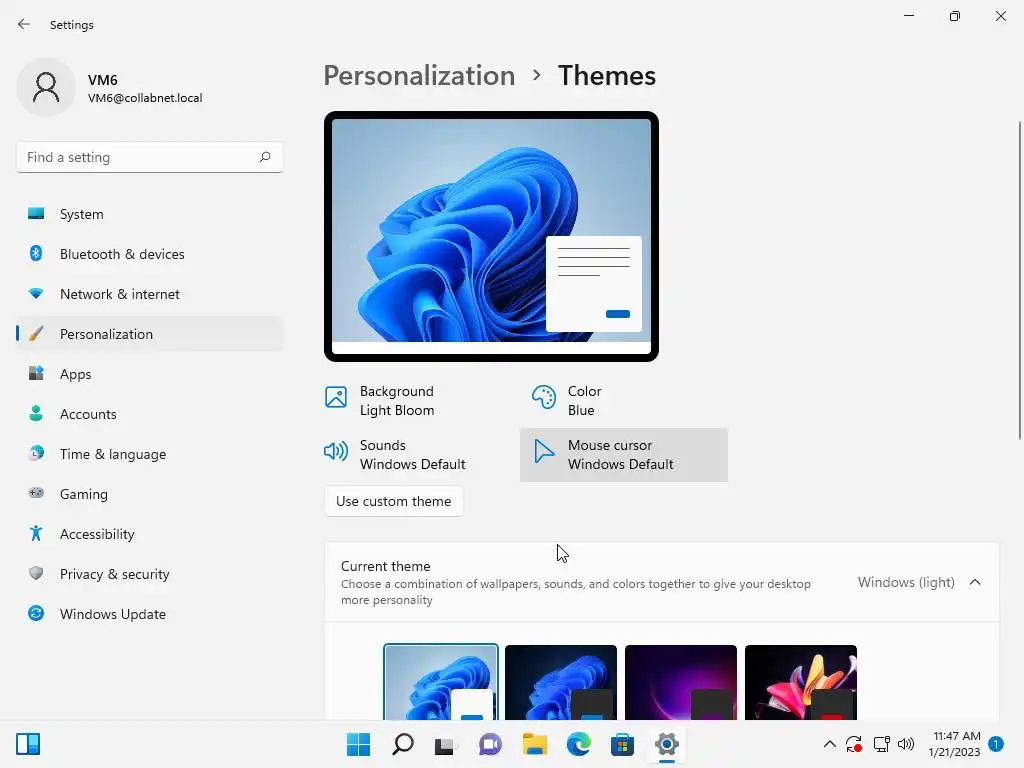
Task: Click the Settings gear taskbar icon
Action: tap(667, 744)
